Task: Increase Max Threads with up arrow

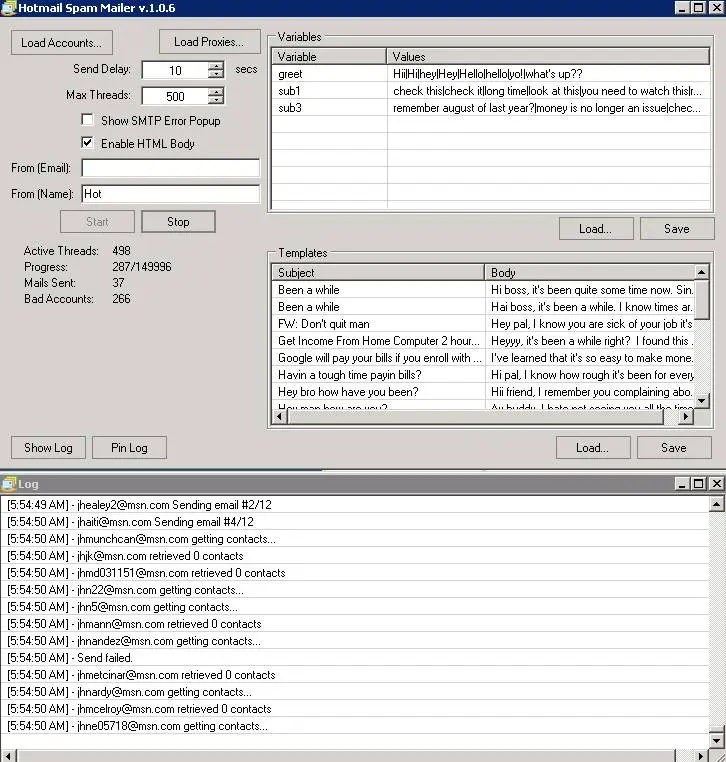Action: point(216,91)
